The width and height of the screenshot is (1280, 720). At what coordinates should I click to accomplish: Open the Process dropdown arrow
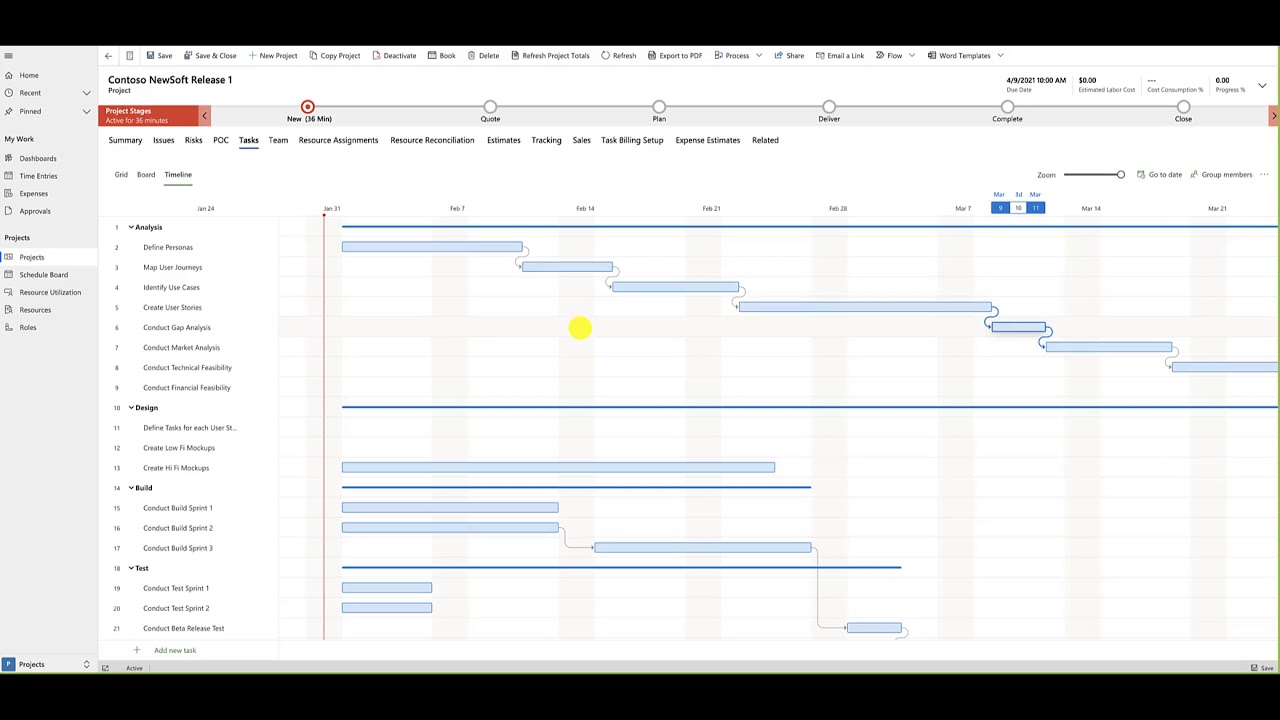(x=759, y=56)
